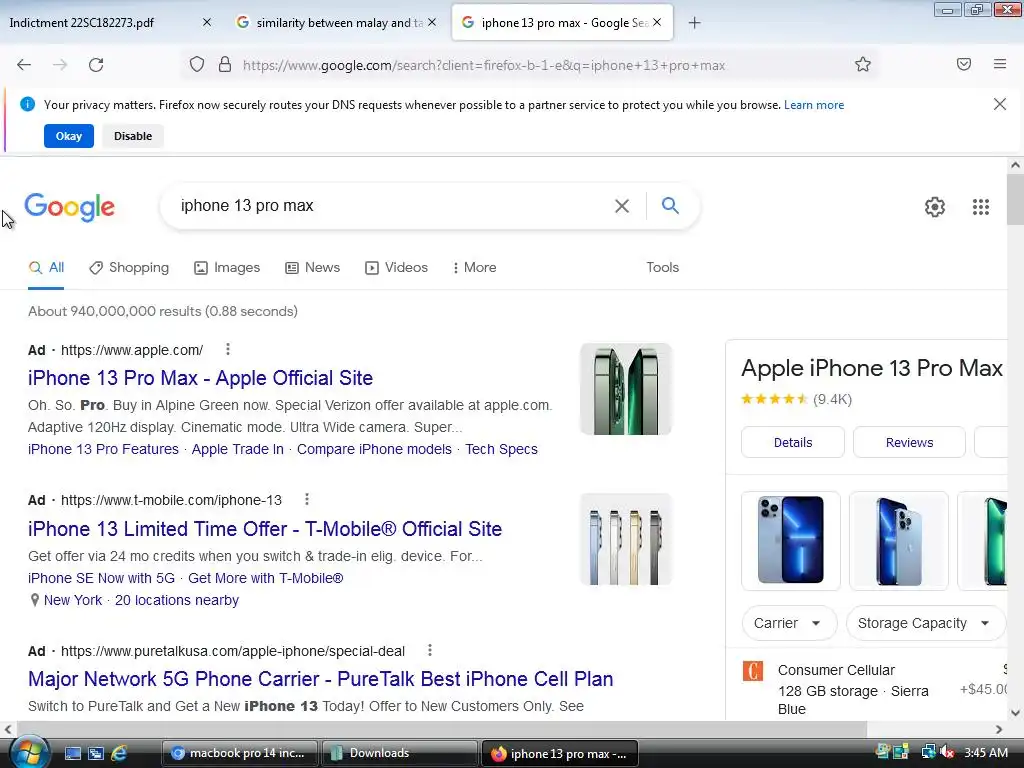Open the Google apps grid

pyautogui.click(x=981, y=207)
